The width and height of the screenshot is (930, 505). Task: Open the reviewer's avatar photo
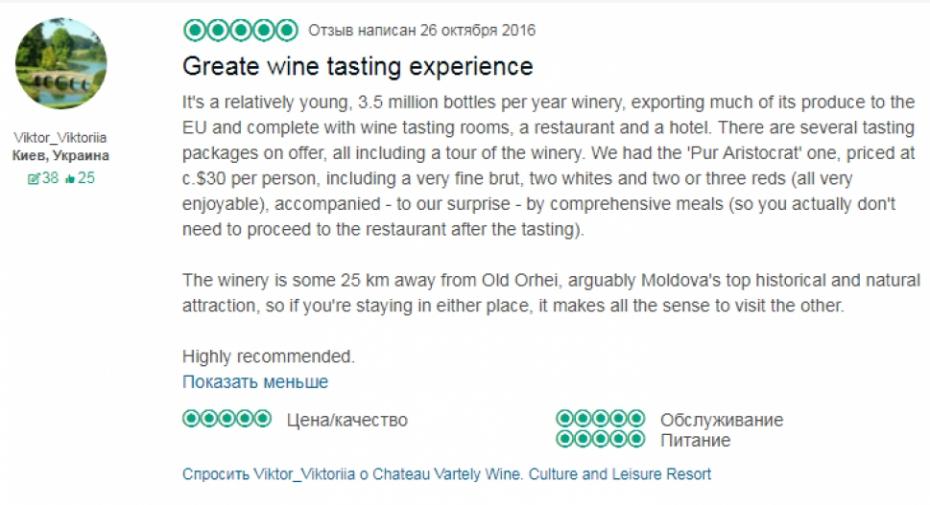click(61, 63)
